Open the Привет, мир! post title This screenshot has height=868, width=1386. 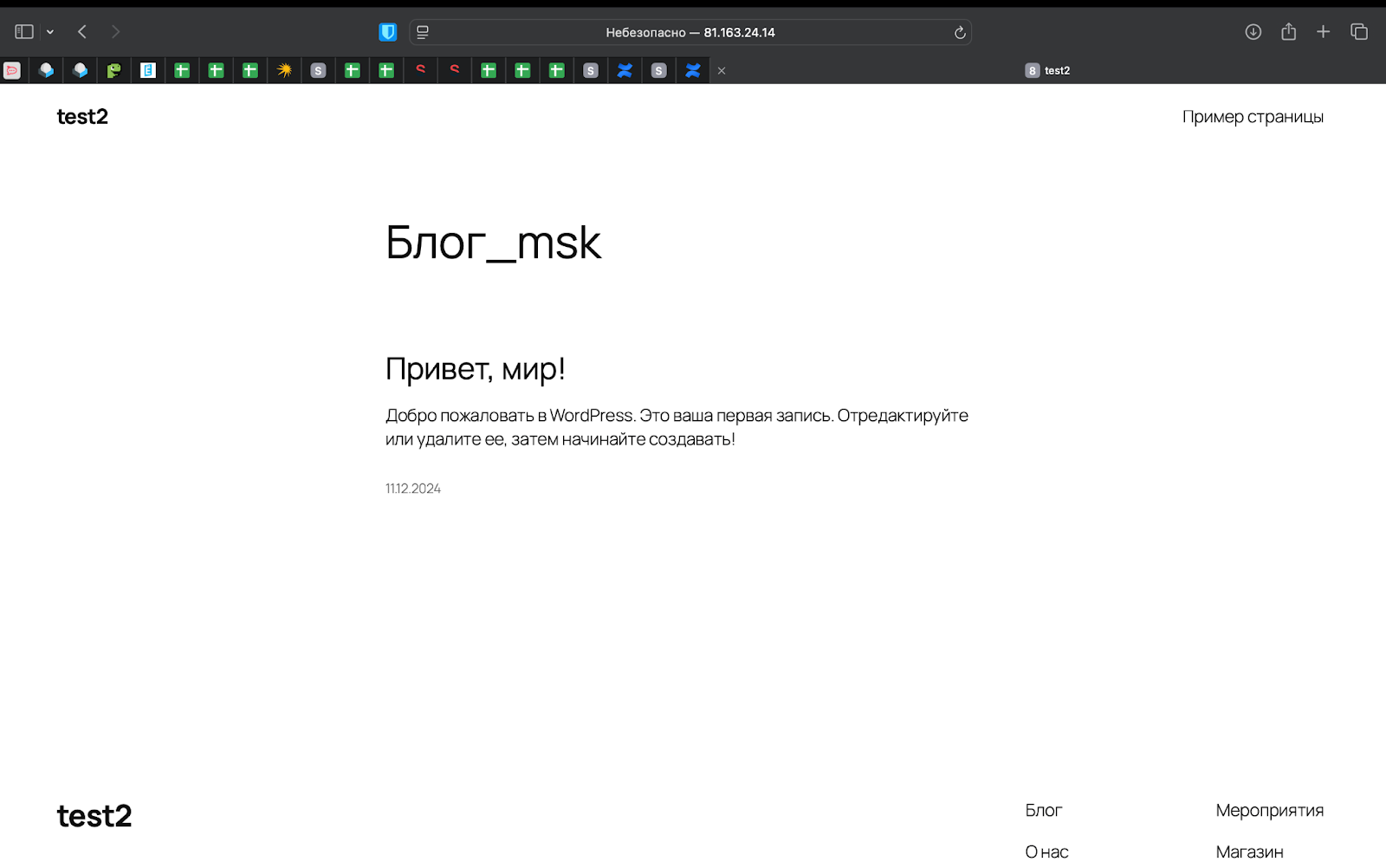pyautogui.click(x=476, y=369)
